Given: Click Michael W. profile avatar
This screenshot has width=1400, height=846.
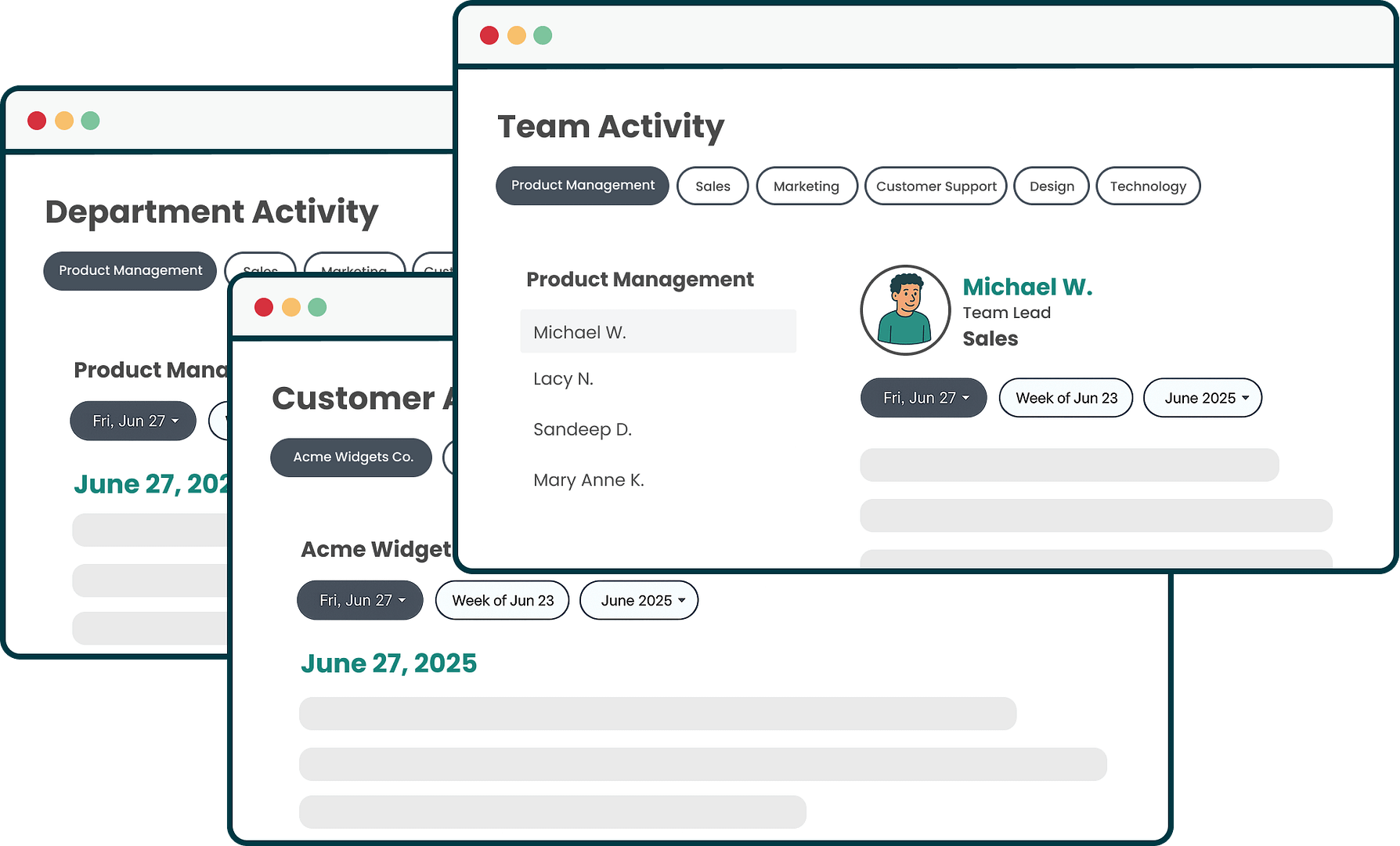Looking at the screenshot, I should pos(905,310).
